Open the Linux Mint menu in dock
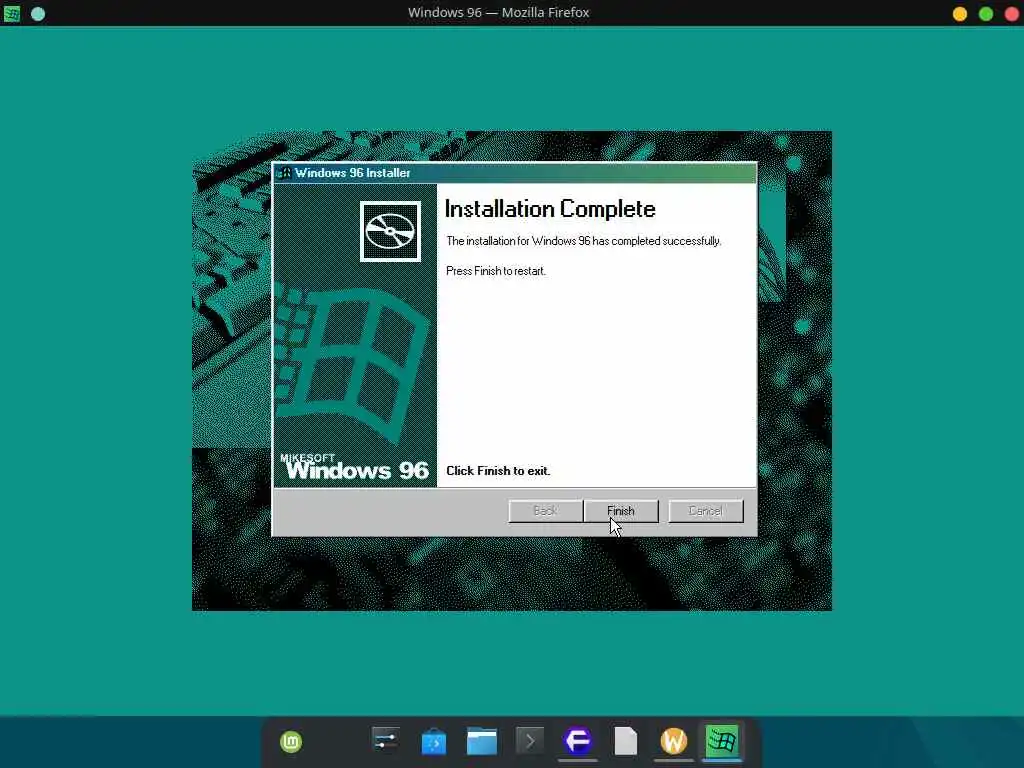Viewport: 1024px width, 768px height. point(291,741)
